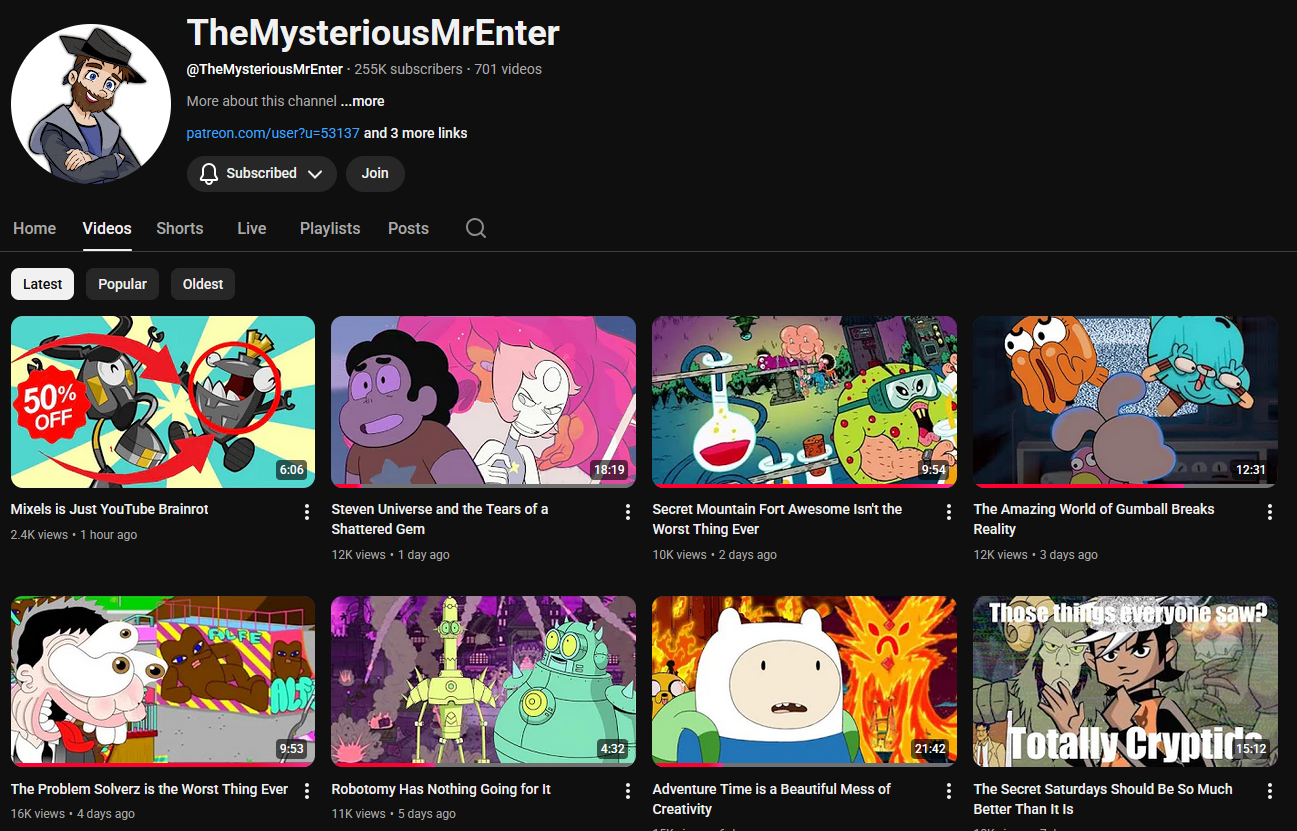Play the Robotomy video thumbnail
Viewport: 1297px width, 831px height.
pyautogui.click(x=484, y=682)
